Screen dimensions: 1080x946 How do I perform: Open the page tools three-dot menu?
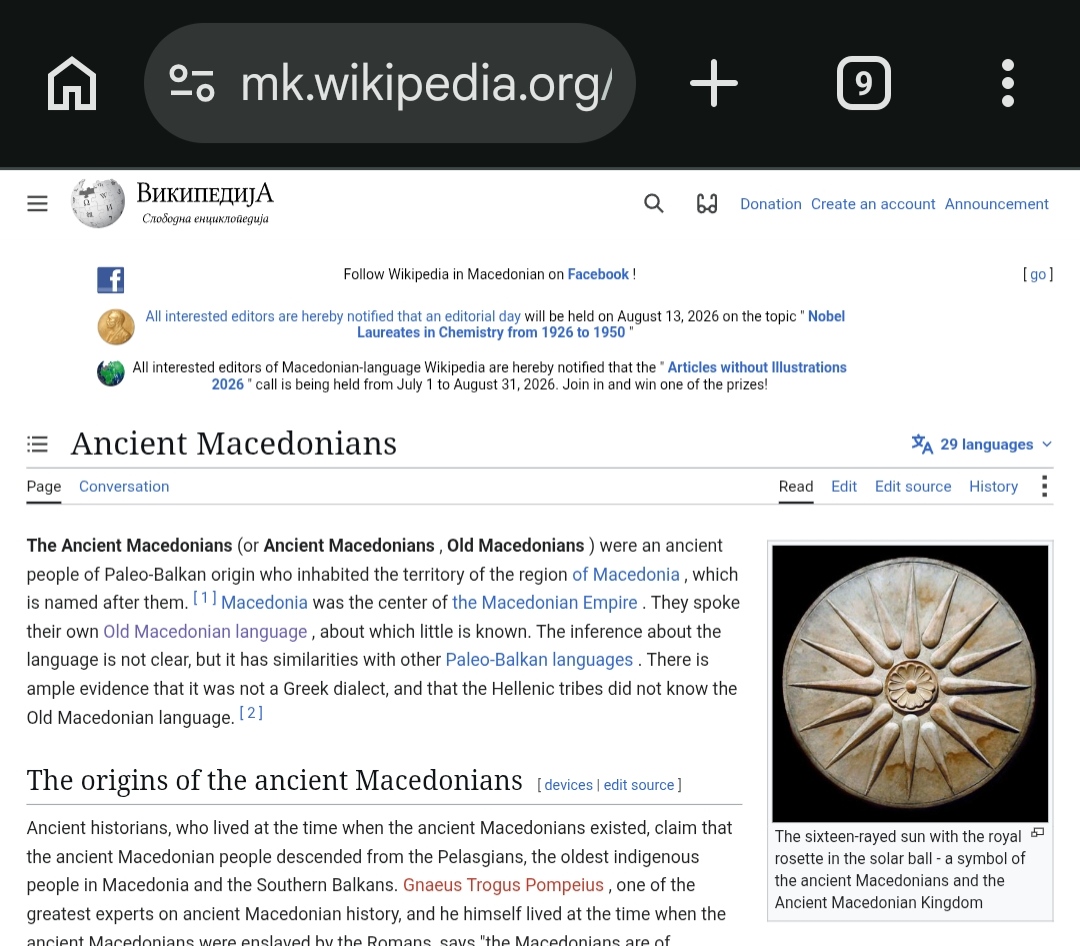[x=1045, y=486]
